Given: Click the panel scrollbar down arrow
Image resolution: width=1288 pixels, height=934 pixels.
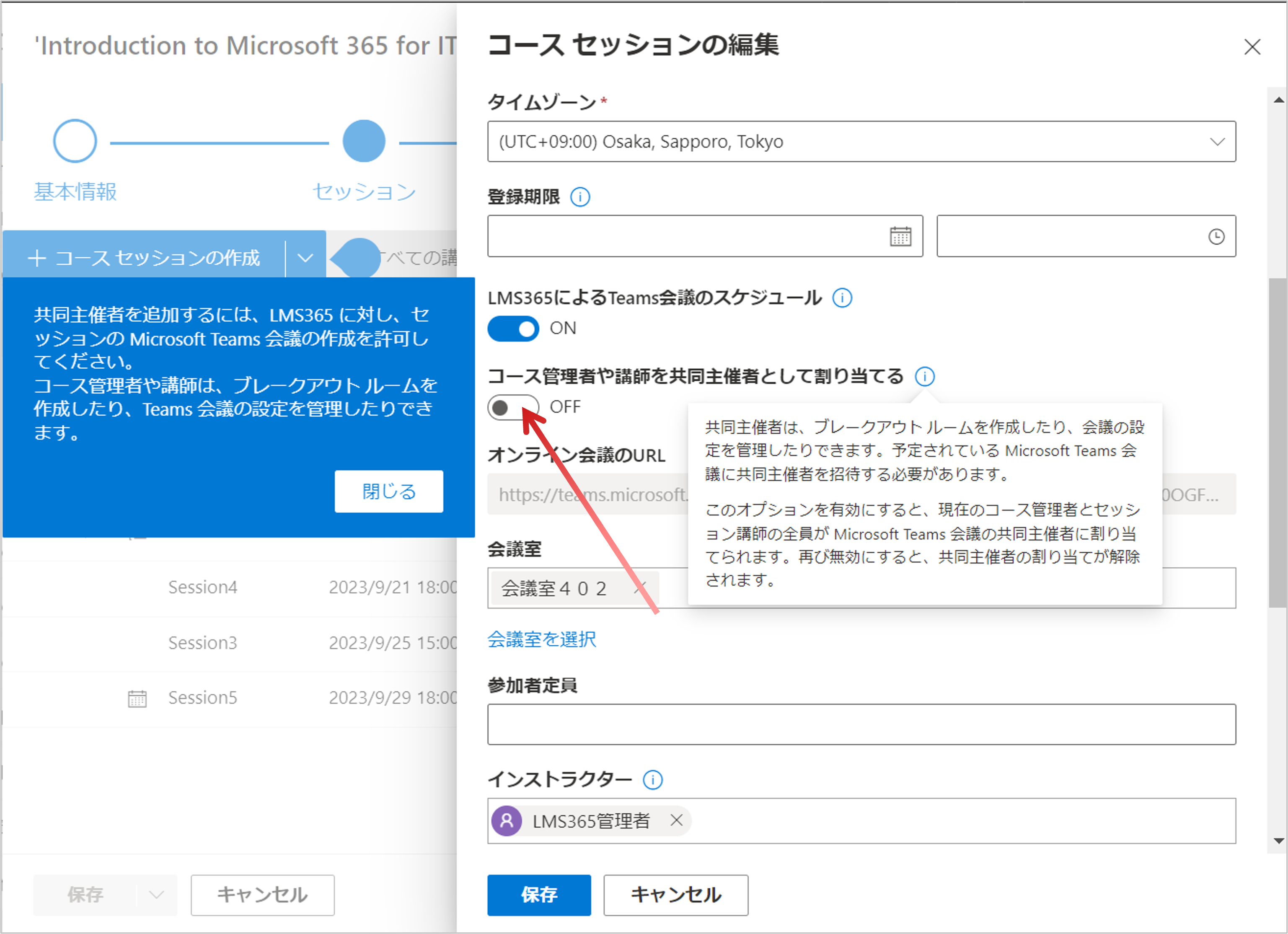Looking at the screenshot, I should point(1278,841).
